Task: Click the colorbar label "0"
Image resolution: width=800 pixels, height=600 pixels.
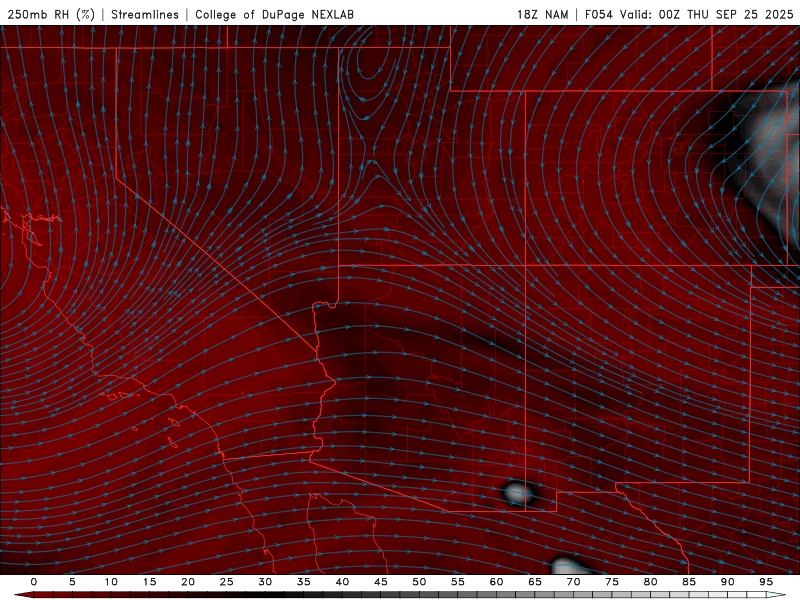Action: point(34,582)
